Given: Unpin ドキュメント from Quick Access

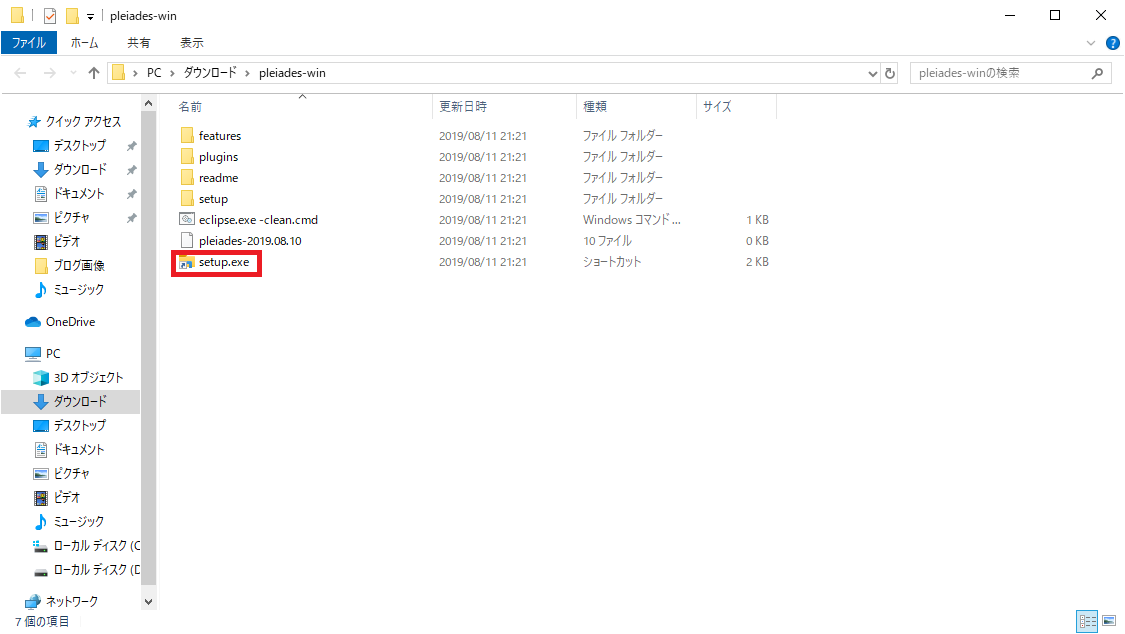Looking at the screenshot, I should click(x=131, y=194).
